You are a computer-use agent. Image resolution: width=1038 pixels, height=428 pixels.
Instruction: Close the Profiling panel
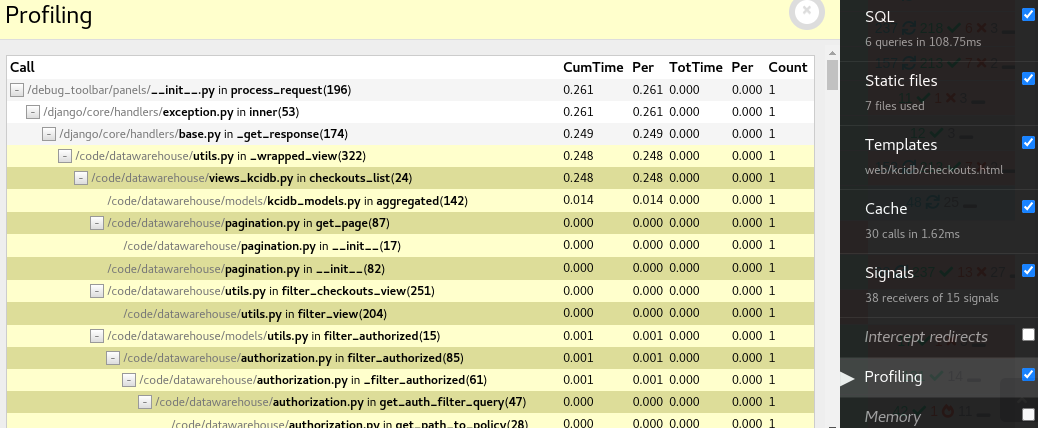click(x=806, y=12)
